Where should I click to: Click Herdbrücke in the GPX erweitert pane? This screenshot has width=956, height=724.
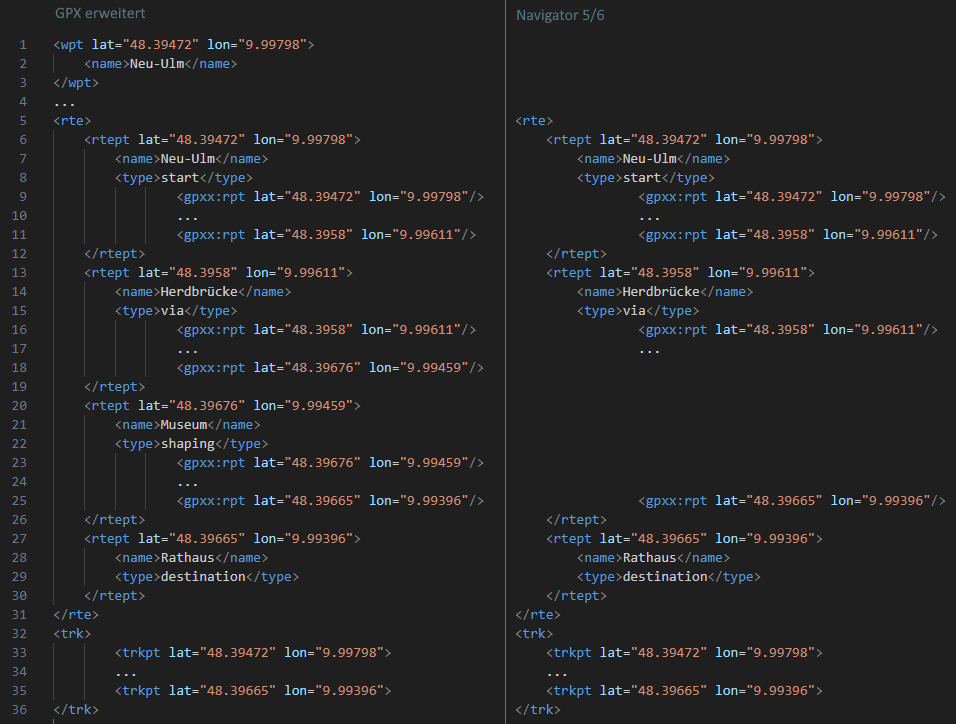pyautogui.click(x=199, y=292)
